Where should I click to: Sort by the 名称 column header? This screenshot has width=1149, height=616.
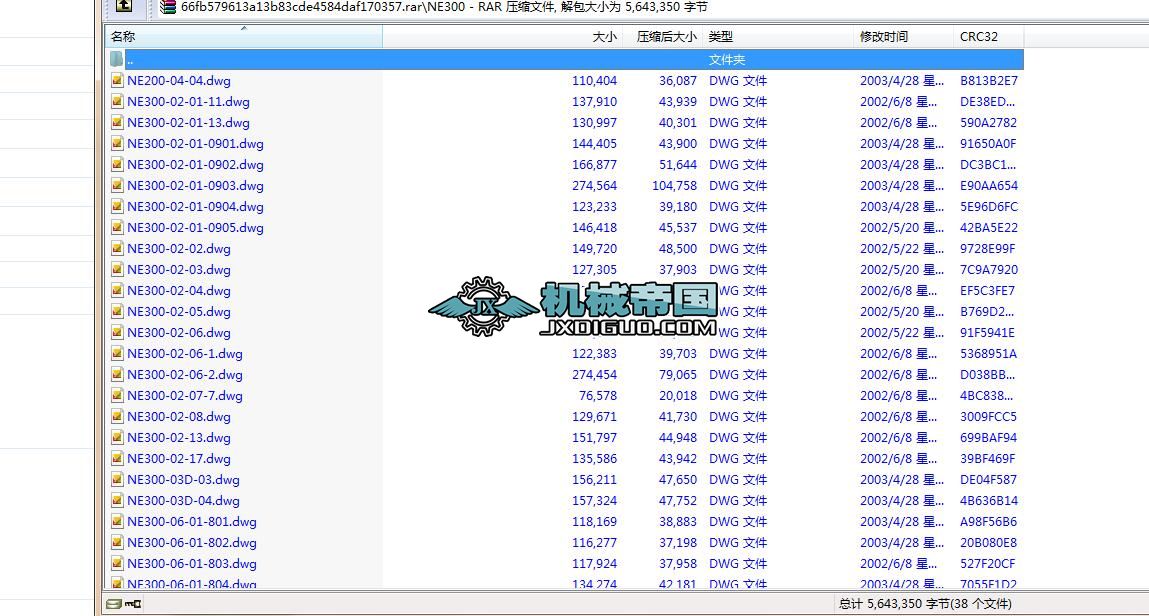pos(243,37)
